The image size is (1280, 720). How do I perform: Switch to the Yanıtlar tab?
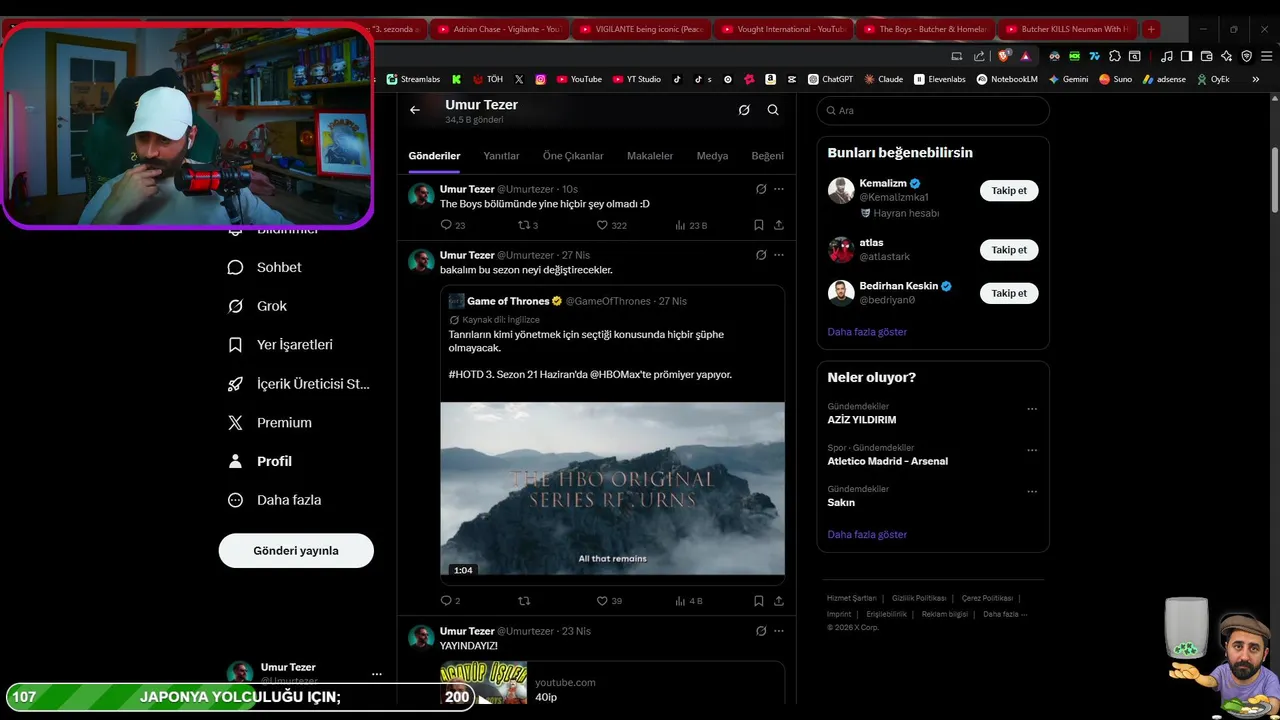(501, 156)
